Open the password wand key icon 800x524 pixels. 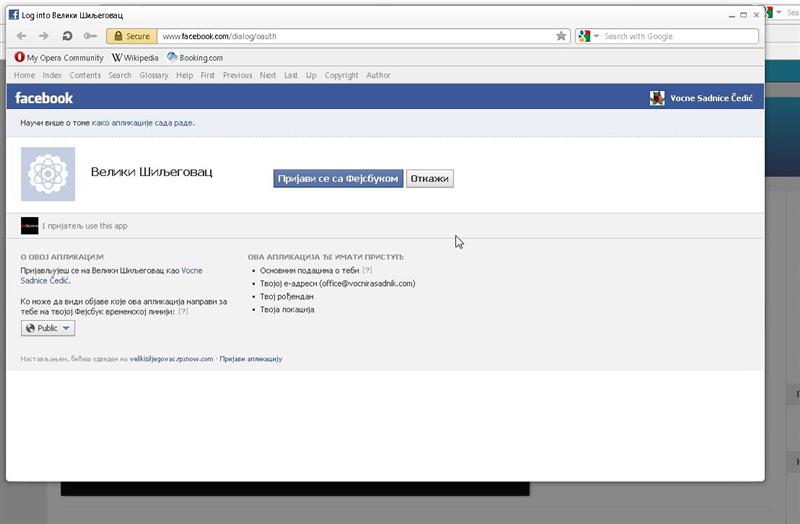(90, 36)
